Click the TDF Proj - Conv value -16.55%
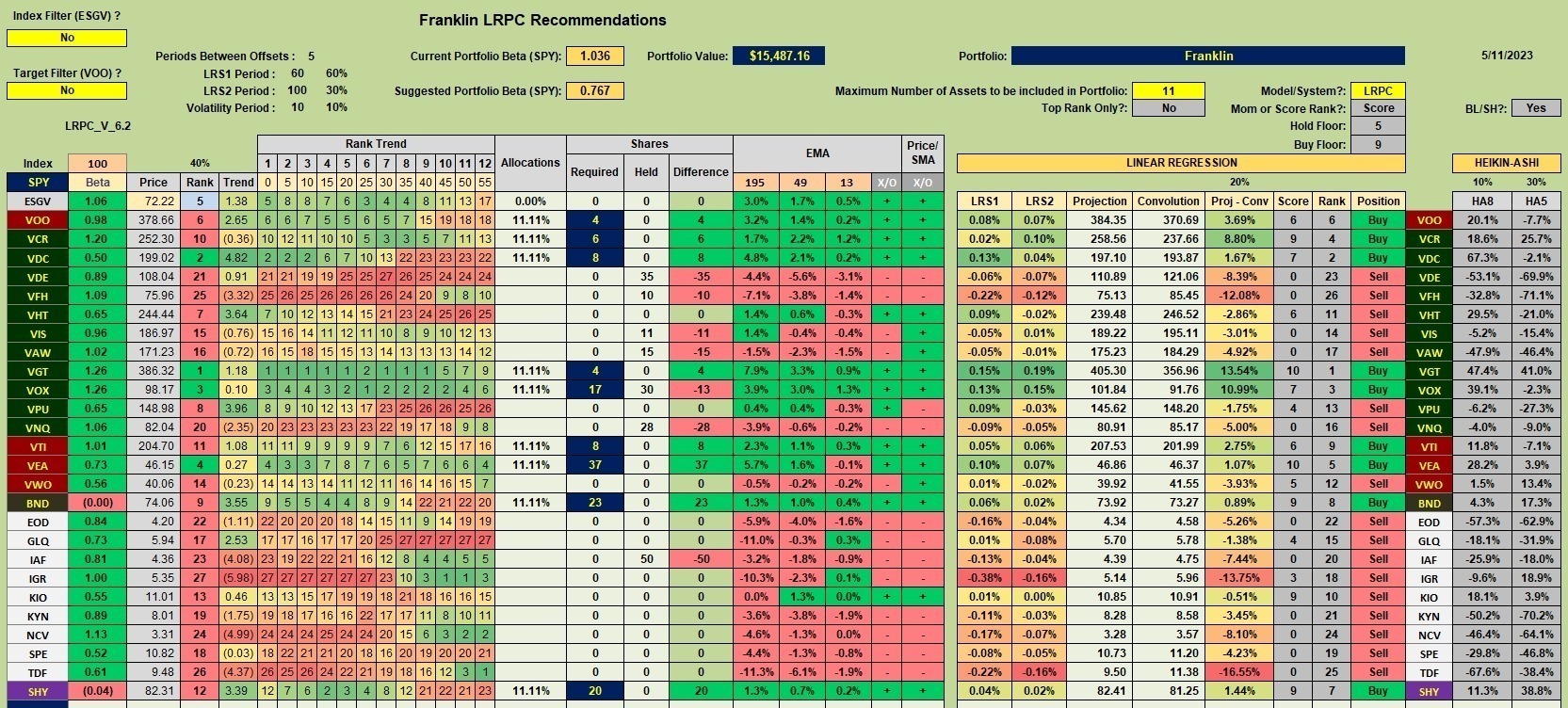 pyautogui.click(x=1239, y=672)
